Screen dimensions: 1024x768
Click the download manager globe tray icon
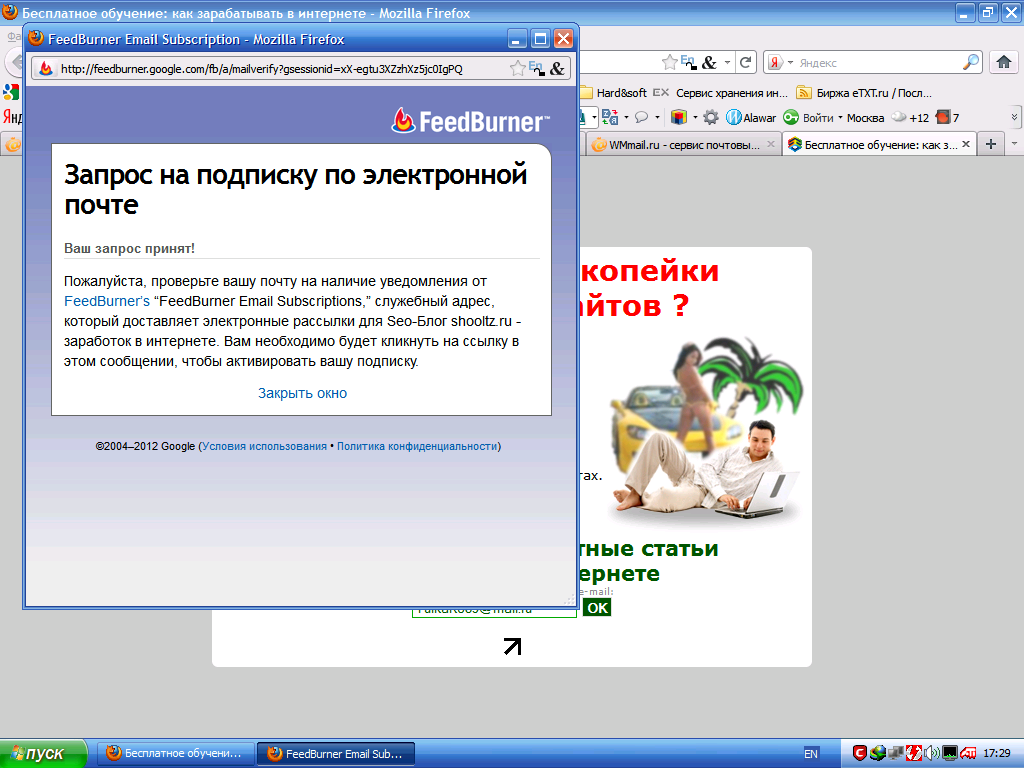877,753
